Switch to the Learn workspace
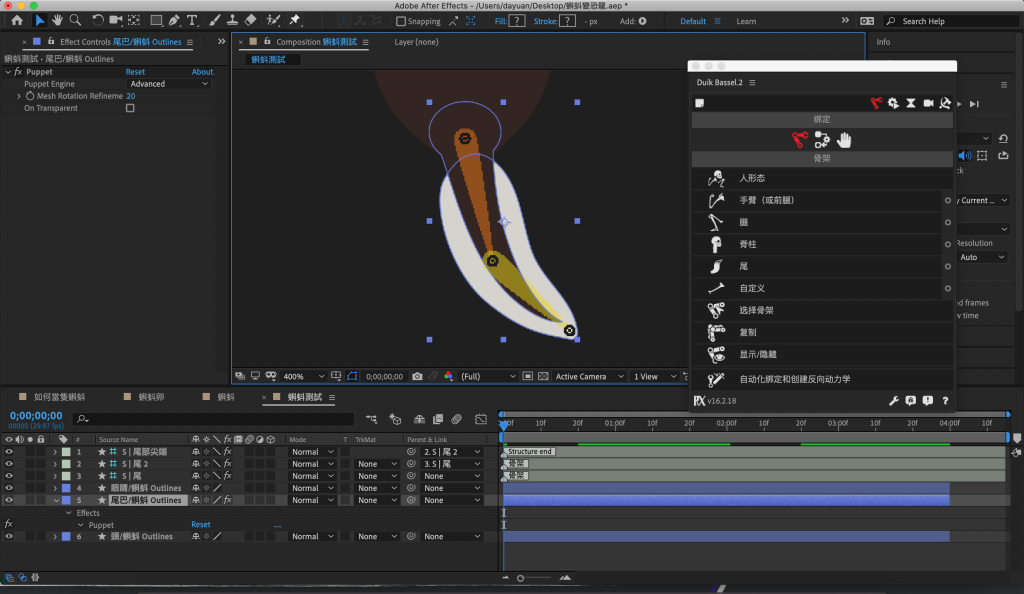1024x594 pixels. (x=746, y=21)
